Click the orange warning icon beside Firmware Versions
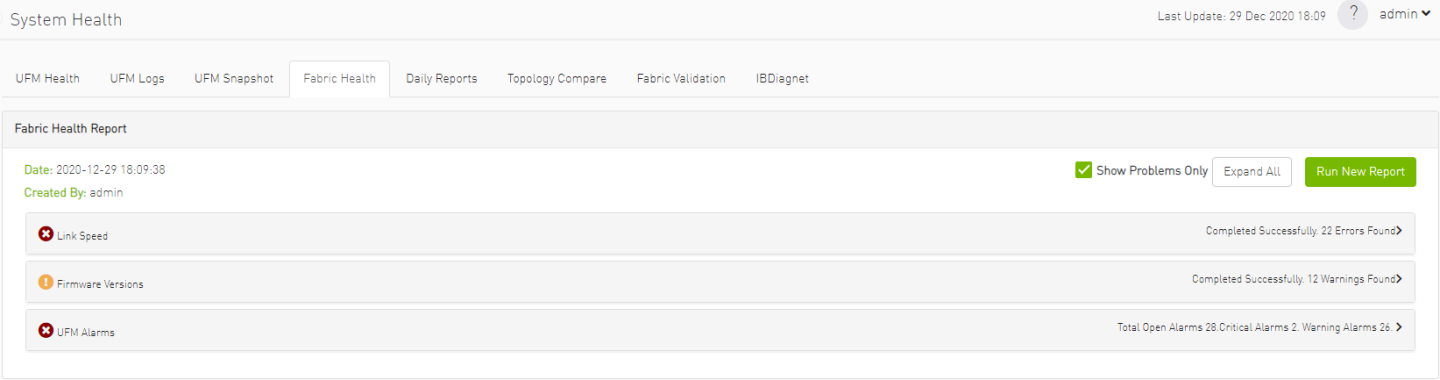Image resolution: width=1440 pixels, height=380 pixels. pyautogui.click(x=46, y=282)
